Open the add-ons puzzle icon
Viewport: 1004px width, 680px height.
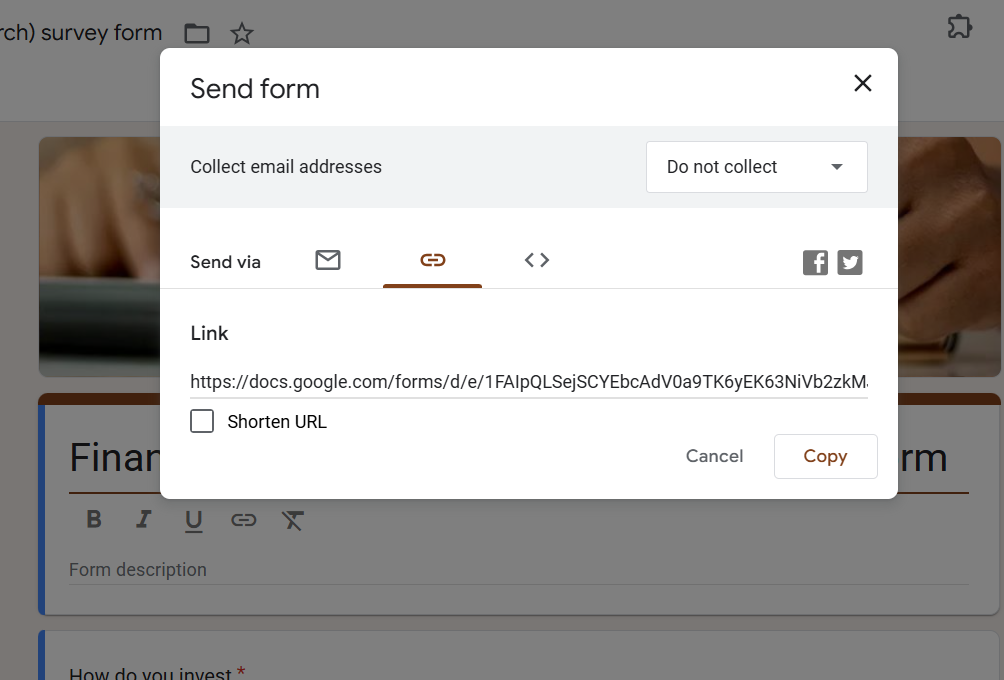[959, 27]
